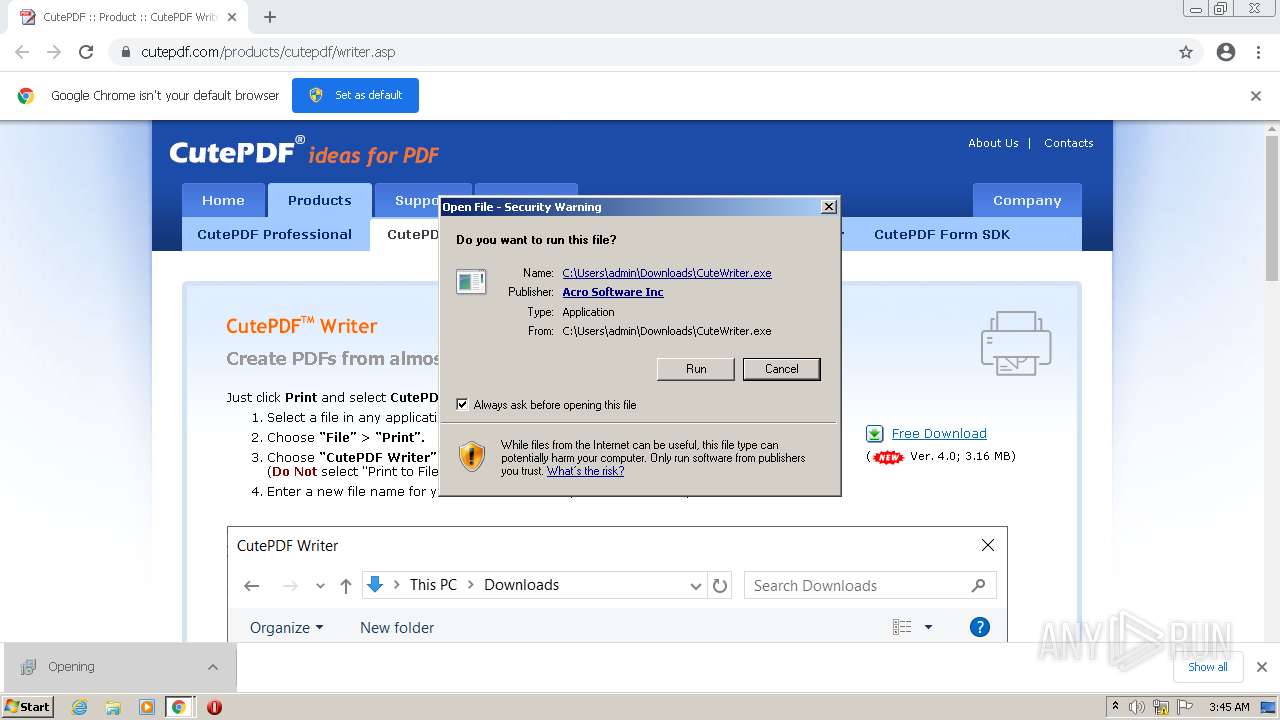Image resolution: width=1280 pixels, height=720 pixels.
Task: Dismiss the default browser info bar
Action: 1256,96
